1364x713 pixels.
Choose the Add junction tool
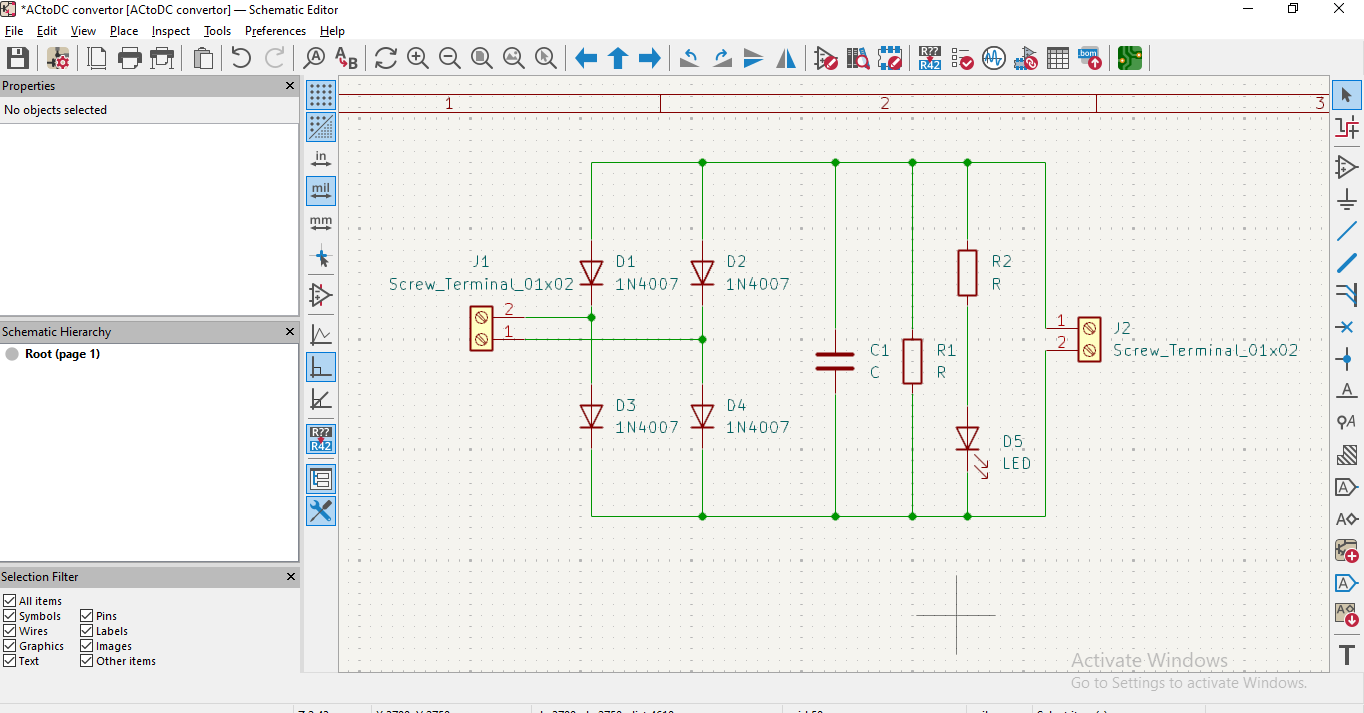[x=1346, y=359]
